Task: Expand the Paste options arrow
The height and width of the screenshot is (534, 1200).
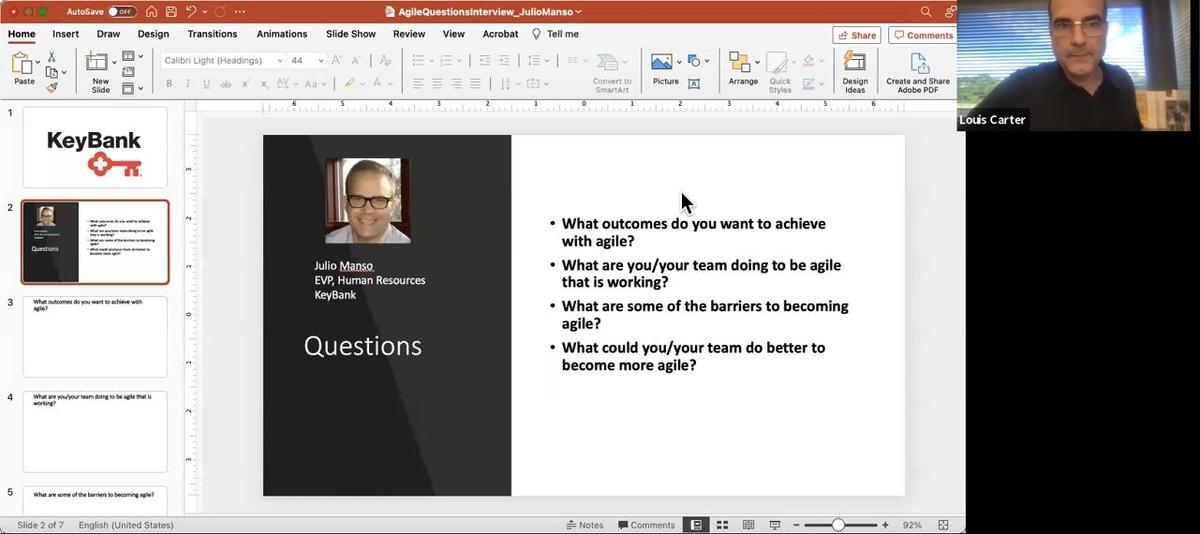Action: (x=39, y=62)
